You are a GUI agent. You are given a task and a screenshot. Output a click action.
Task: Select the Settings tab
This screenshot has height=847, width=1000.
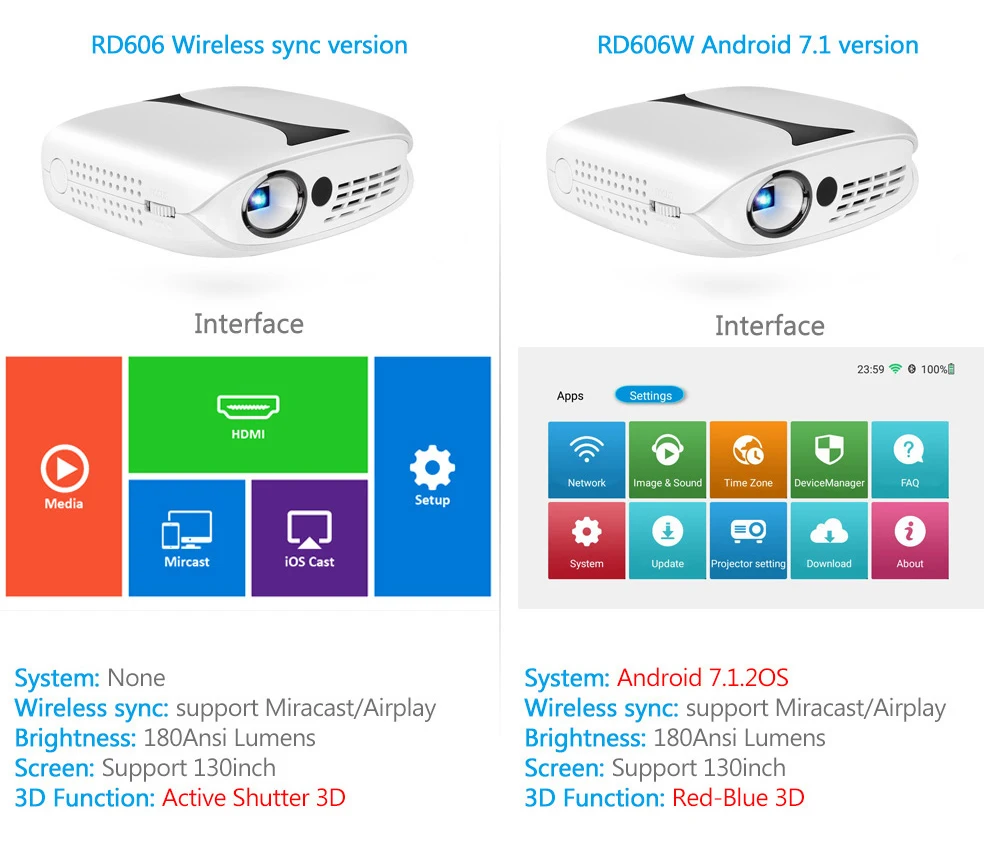pyautogui.click(x=651, y=395)
